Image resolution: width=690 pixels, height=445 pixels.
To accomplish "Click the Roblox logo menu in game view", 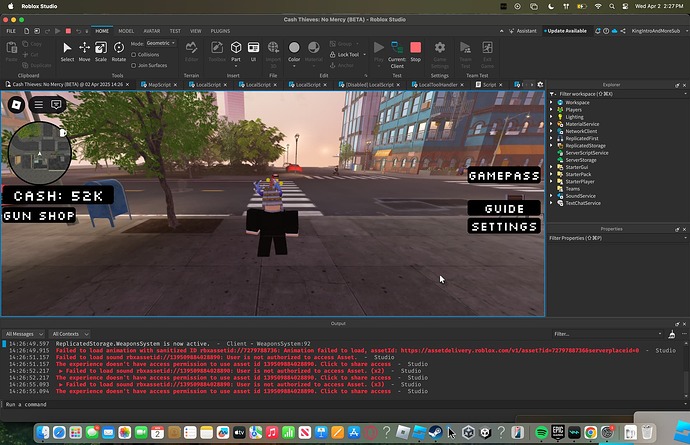I will (x=16, y=105).
